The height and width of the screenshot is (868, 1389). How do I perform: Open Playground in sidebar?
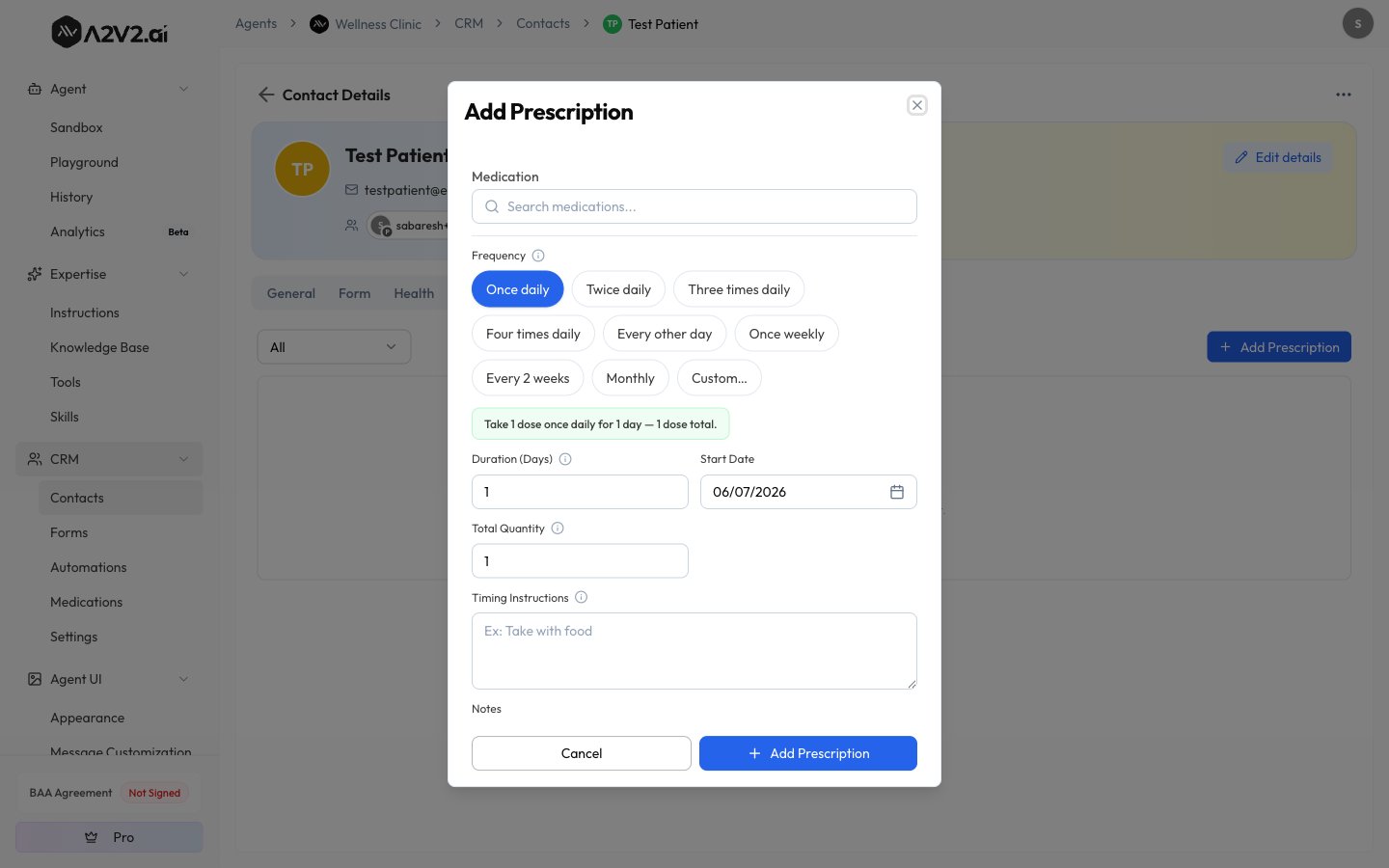(84, 162)
